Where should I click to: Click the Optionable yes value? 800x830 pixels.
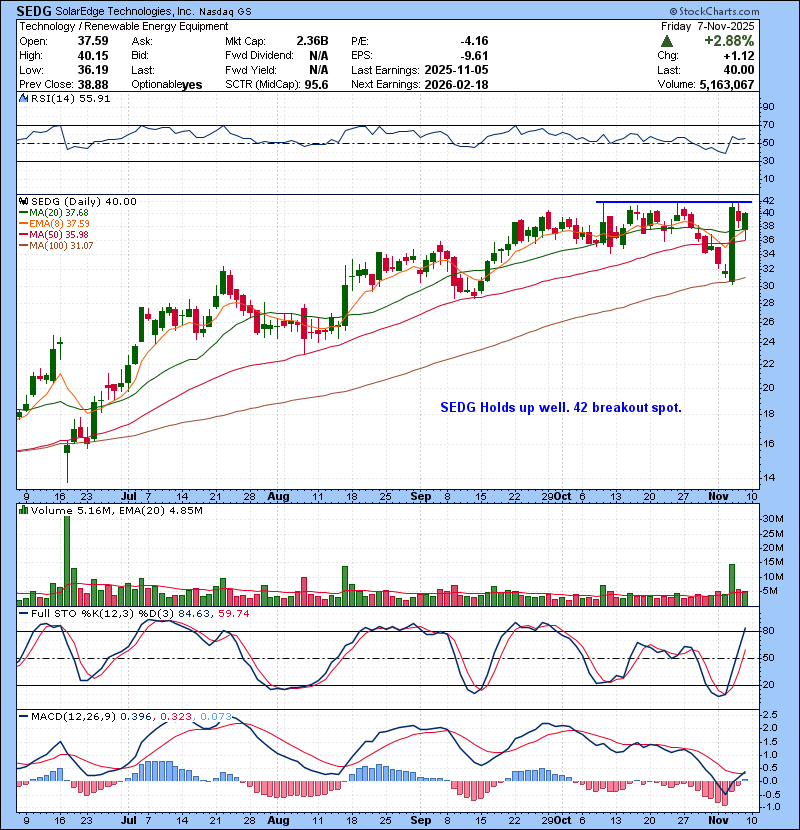pyautogui.click(x=192, y=85)
